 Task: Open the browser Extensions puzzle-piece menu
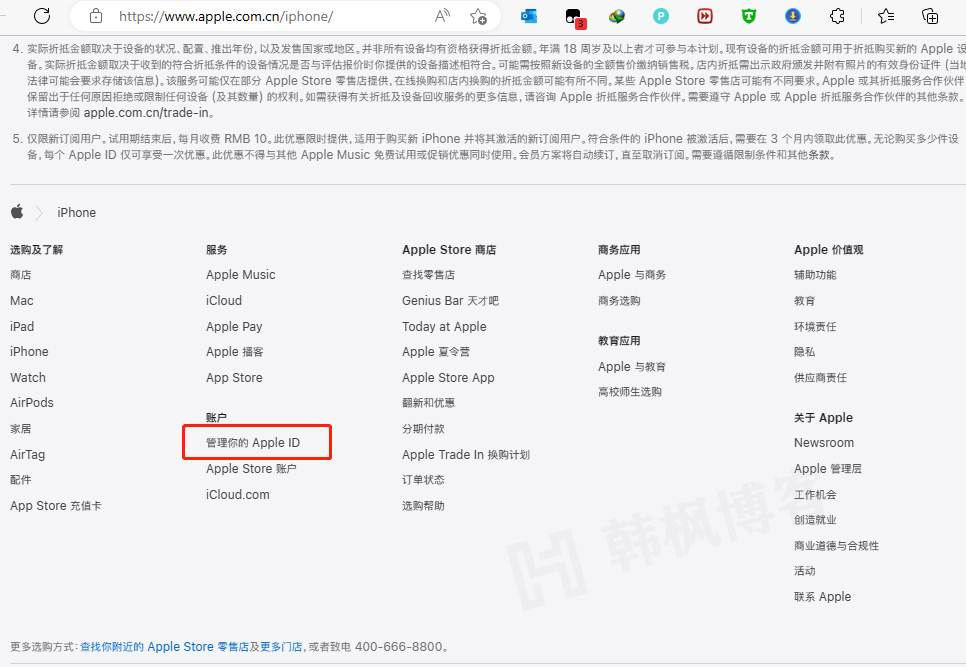[x=838, y=16]
